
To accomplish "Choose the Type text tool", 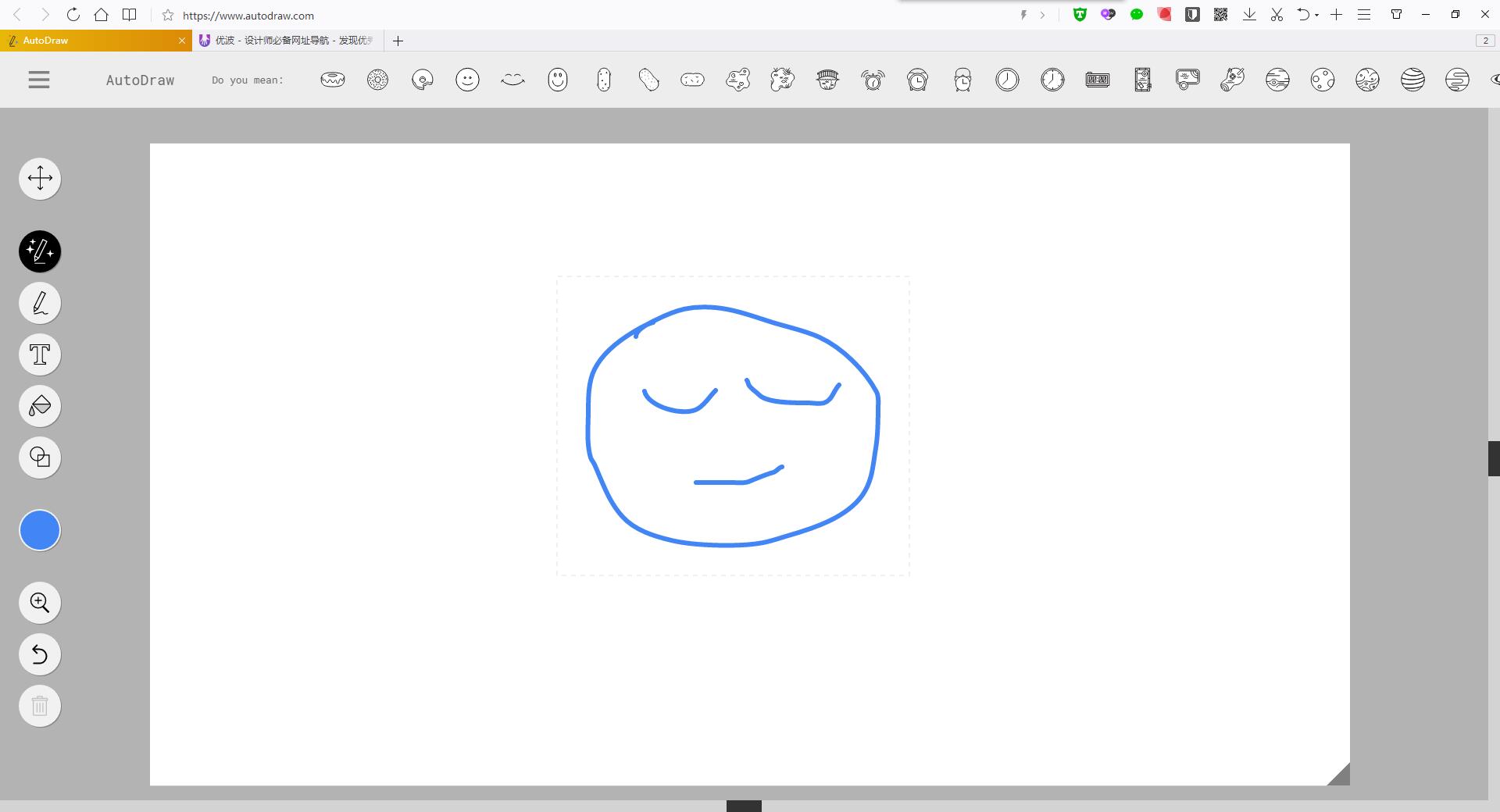I will click(40, 354).
